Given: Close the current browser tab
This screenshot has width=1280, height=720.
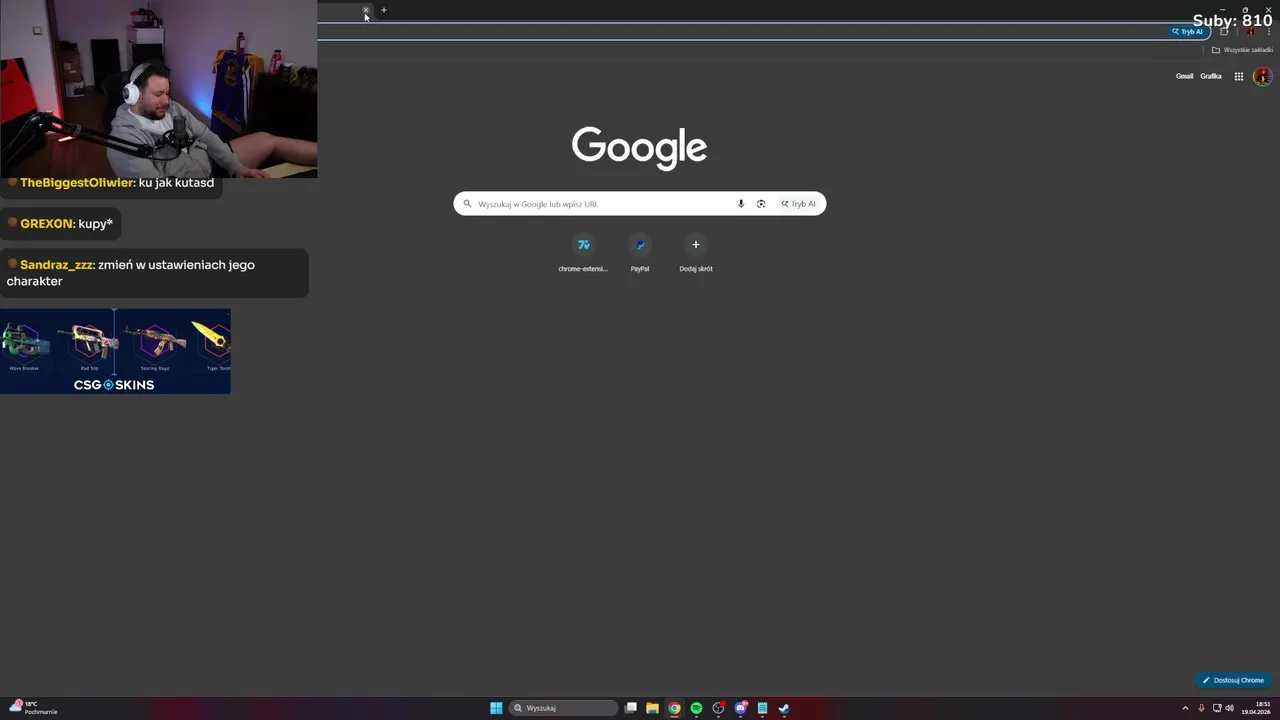Looking at the screenshot, I should (x=366, y=10).
